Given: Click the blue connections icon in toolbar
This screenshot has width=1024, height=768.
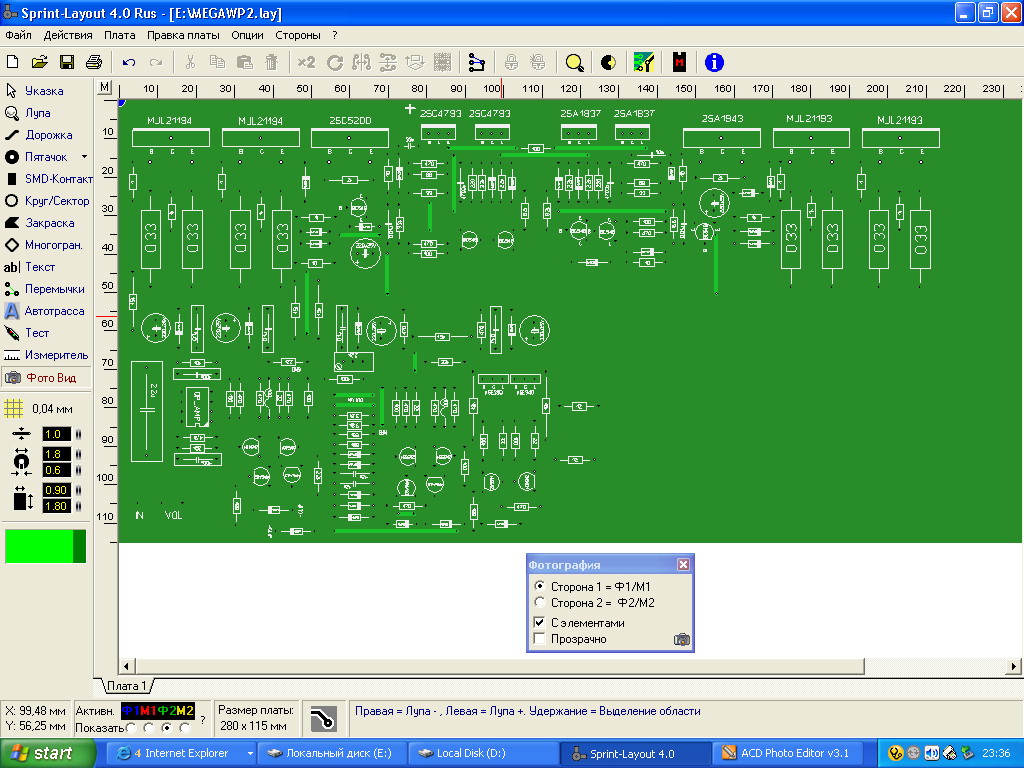Looking at the screenshot, I should (x=477, y=62).
